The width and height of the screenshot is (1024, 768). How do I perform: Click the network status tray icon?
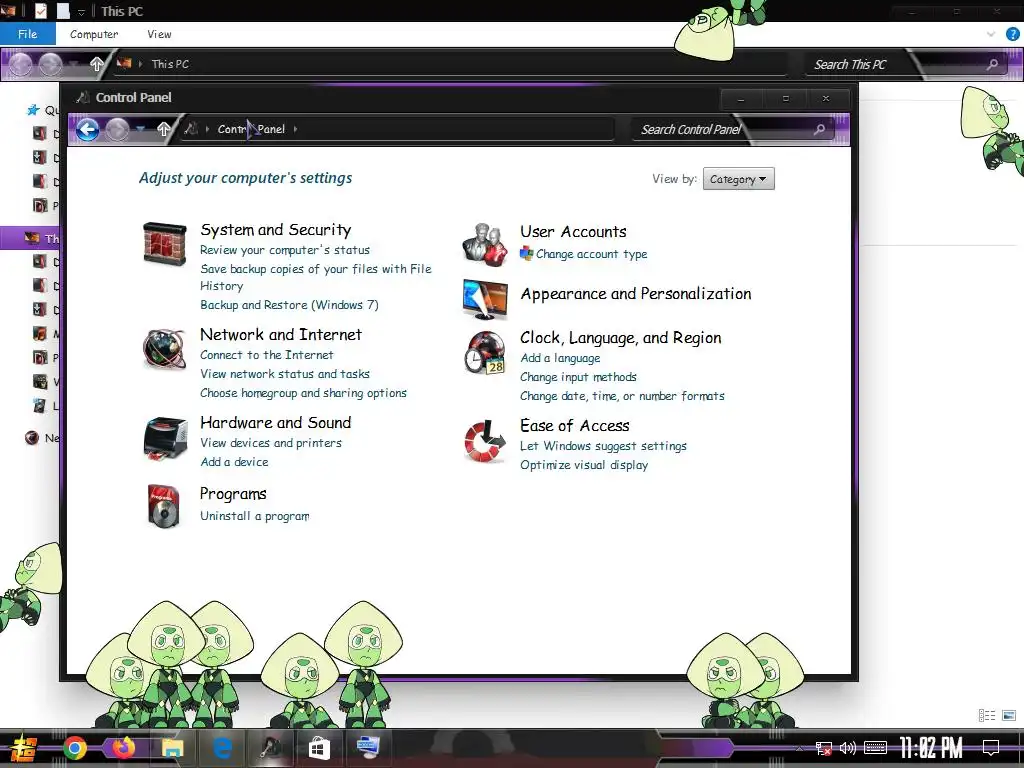pyautogui.click(x=824, y=748)
